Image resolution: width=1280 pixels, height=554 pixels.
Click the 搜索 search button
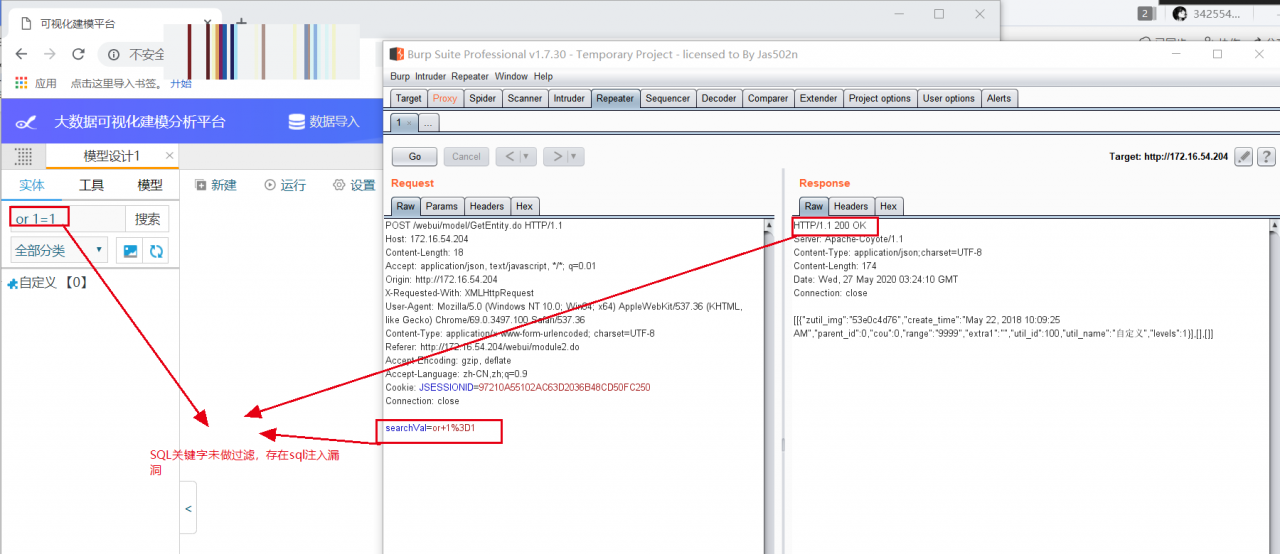147,219
